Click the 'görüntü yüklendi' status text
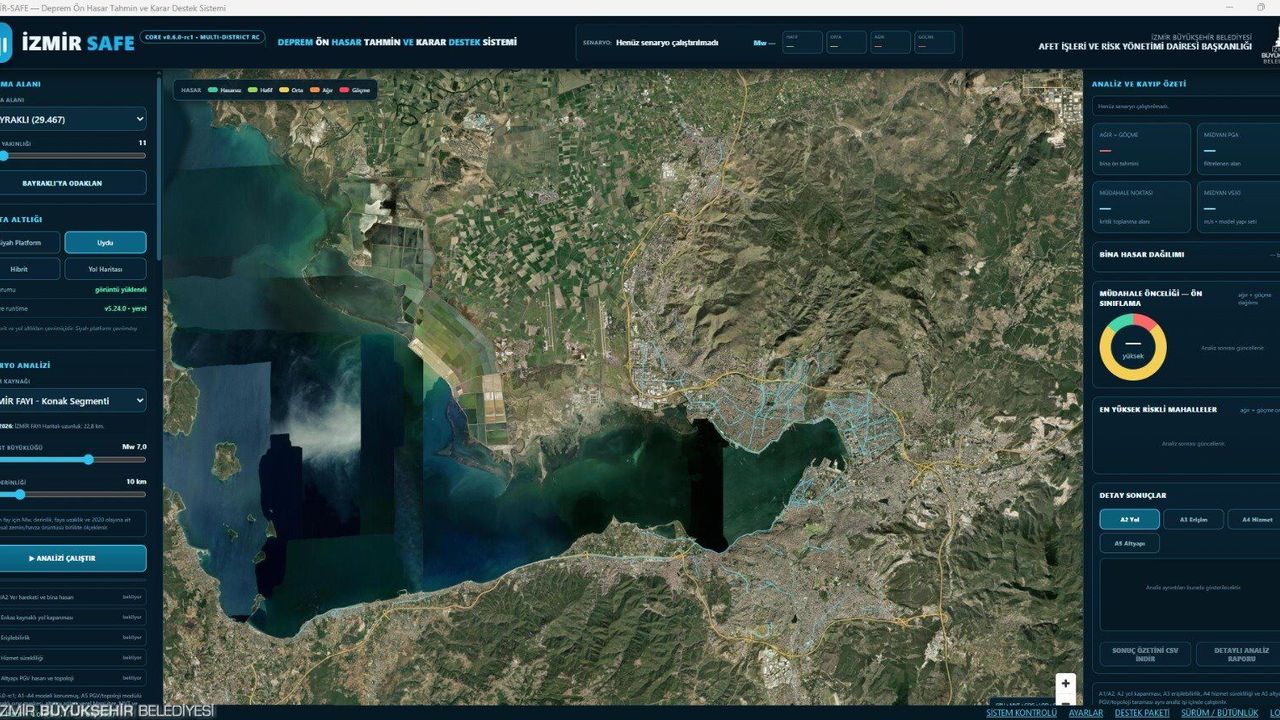This screenshot has width=1280, height=720. click(x=120, y=290)
